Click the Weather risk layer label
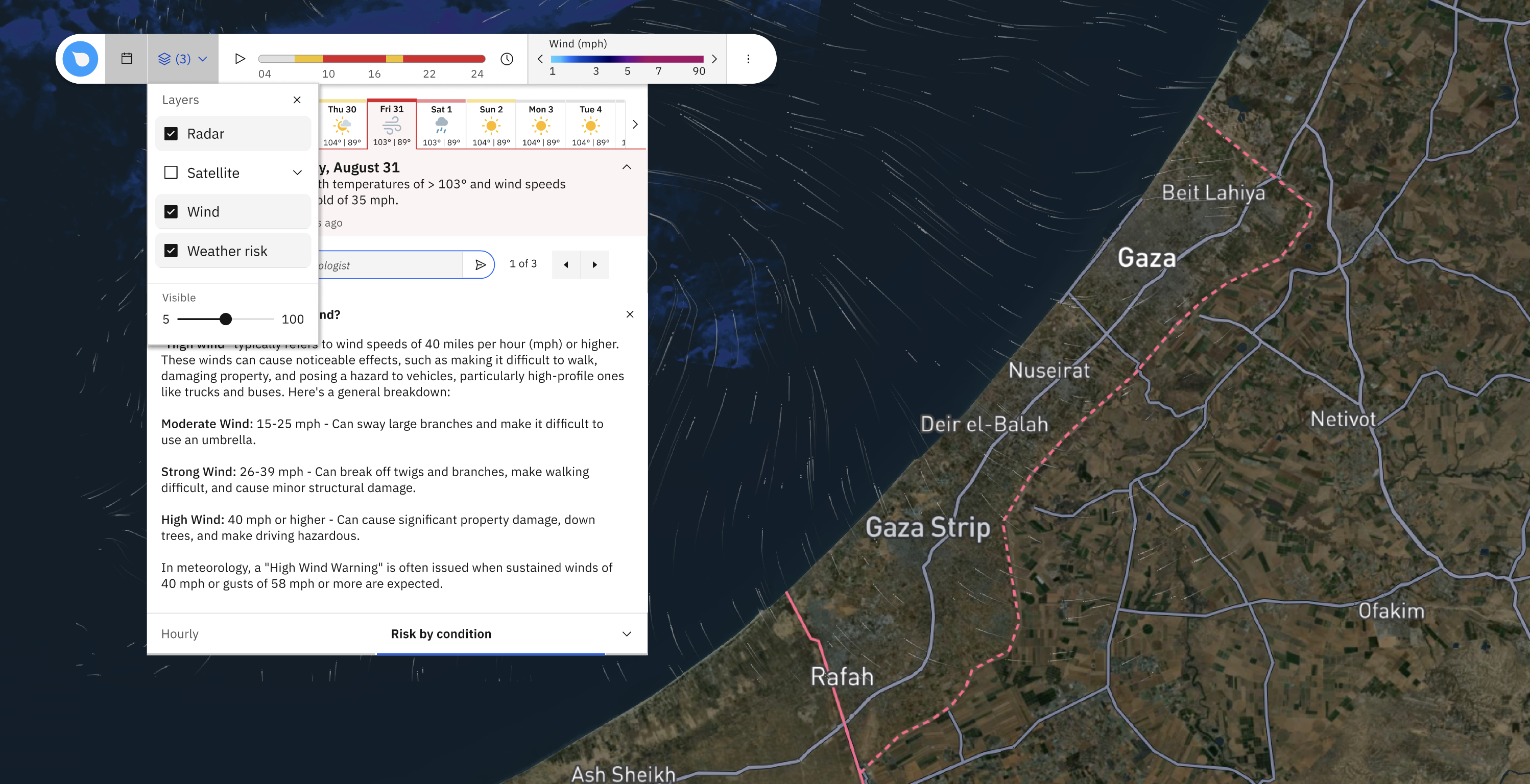This screenshot has width=1530, height=784. (227, 251)
